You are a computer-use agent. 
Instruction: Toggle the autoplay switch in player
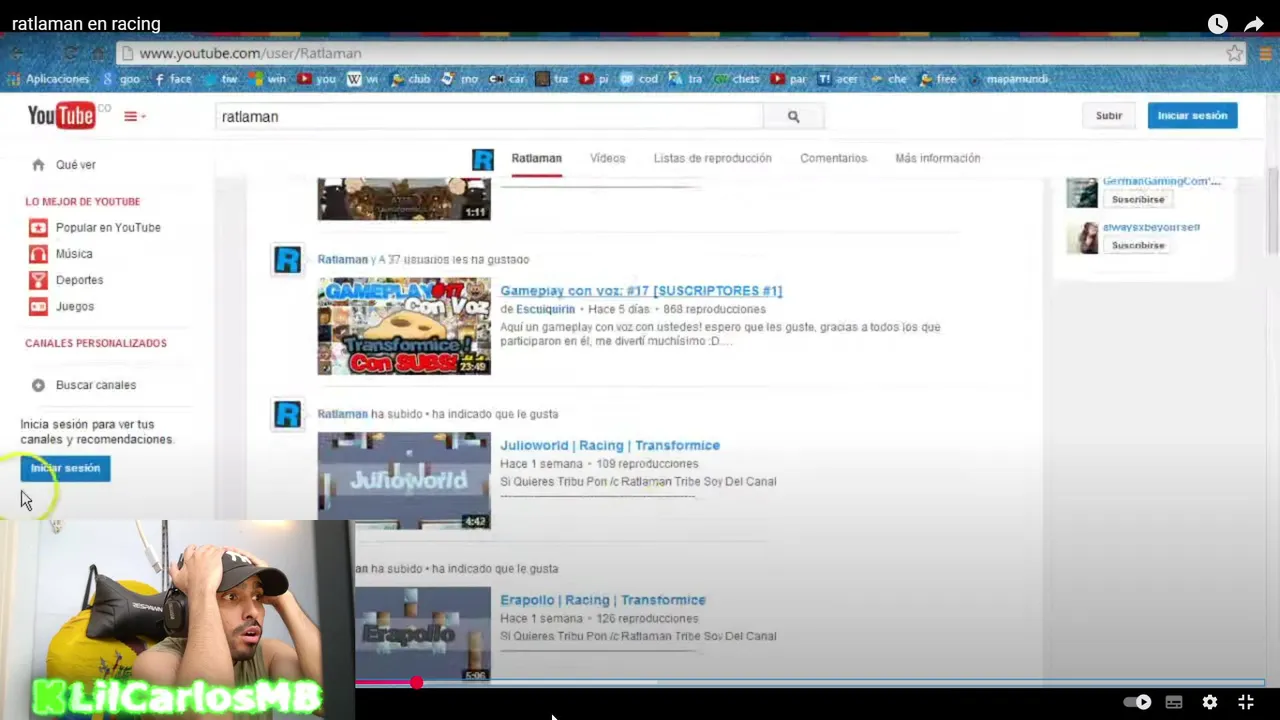(x=1137, y=702)
